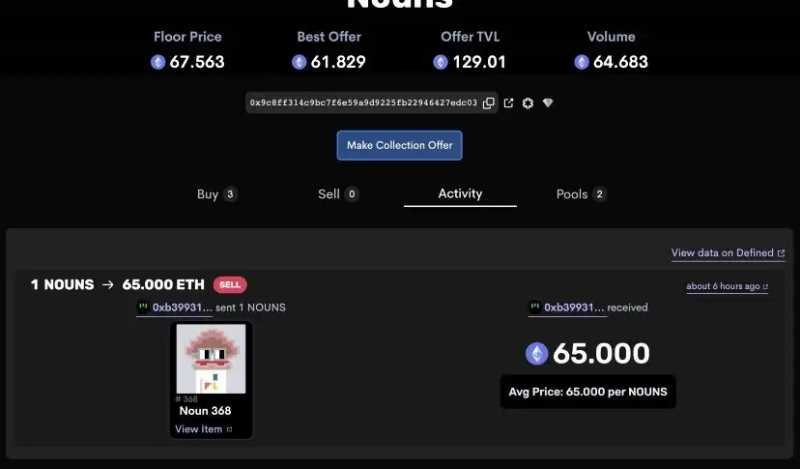800x469 pixels.
Task: Select the Activity tab
Action: [460, 194]
